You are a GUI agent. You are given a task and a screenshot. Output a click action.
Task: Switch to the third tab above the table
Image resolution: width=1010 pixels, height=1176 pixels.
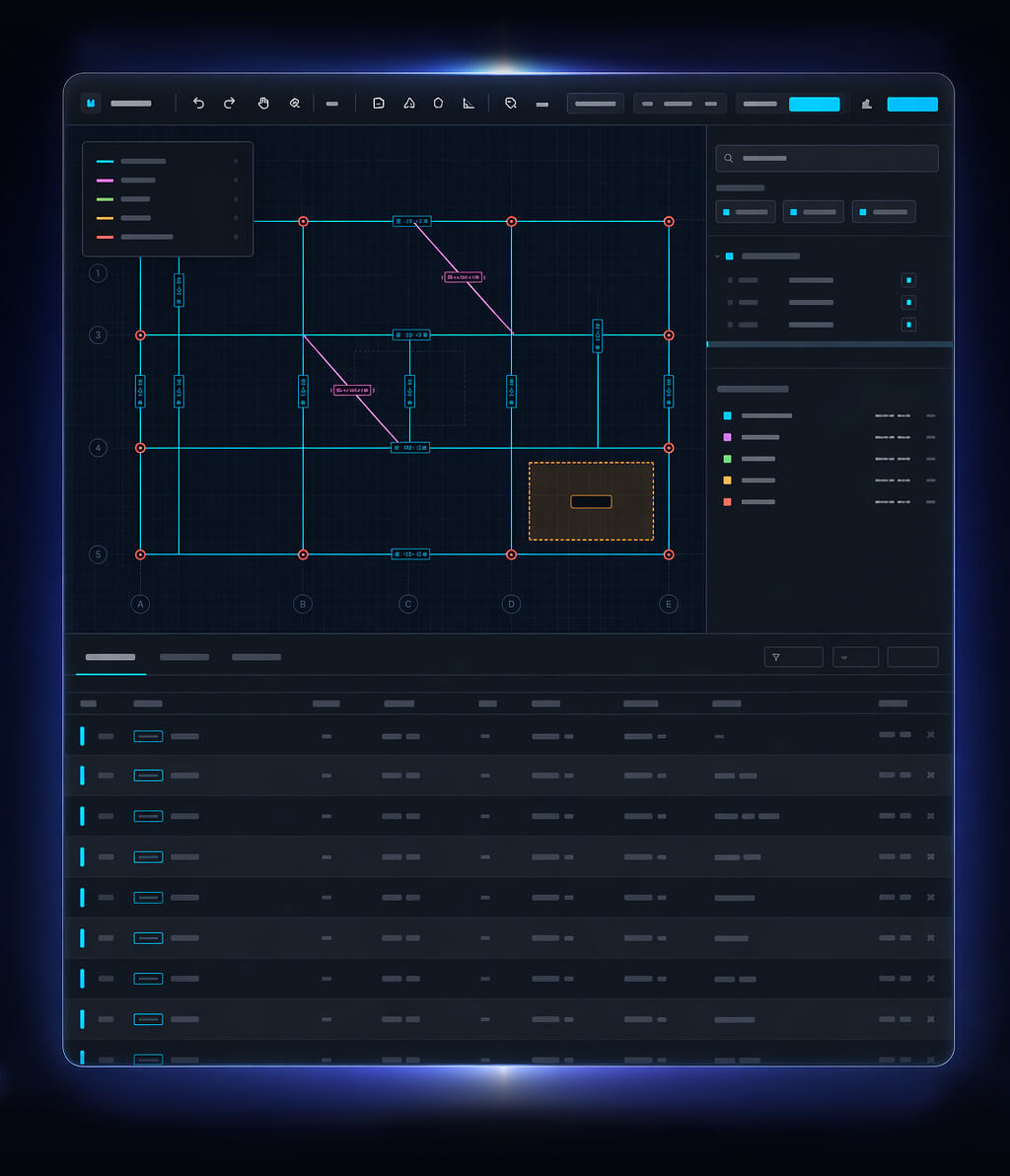(x=256, y=657)
